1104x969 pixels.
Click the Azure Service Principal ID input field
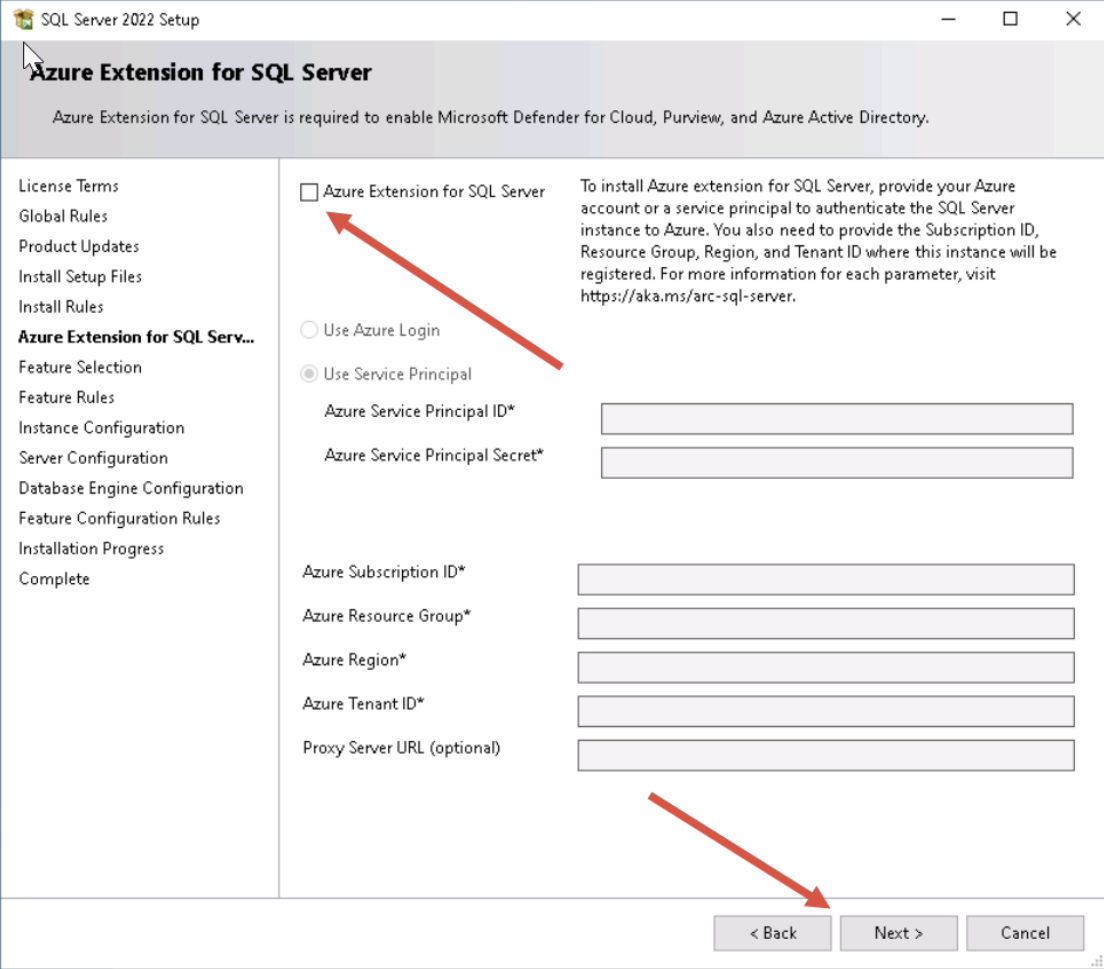[836, 419]
